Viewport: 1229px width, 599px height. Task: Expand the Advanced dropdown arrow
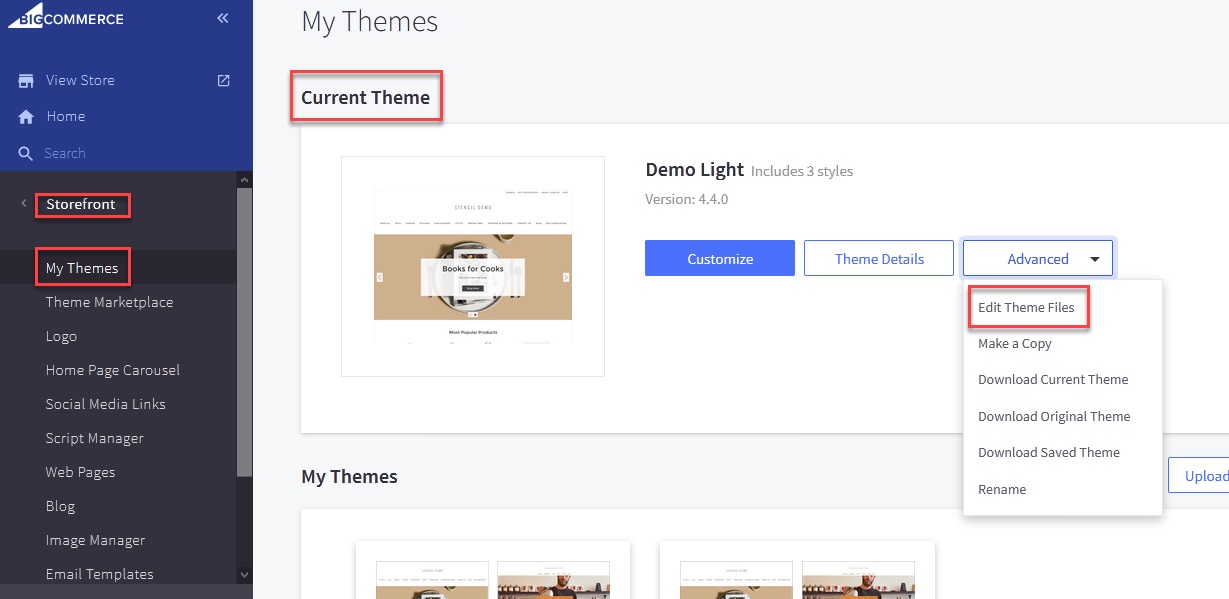point(1095,259)
